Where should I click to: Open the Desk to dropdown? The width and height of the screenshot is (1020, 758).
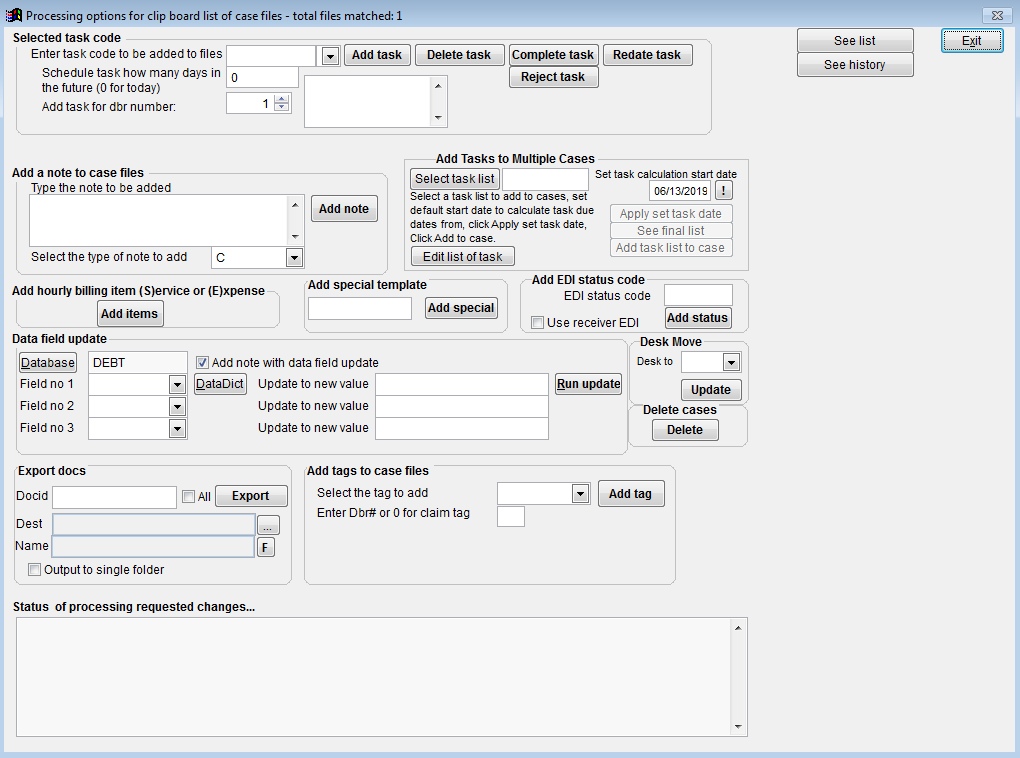tap(731, 362)
